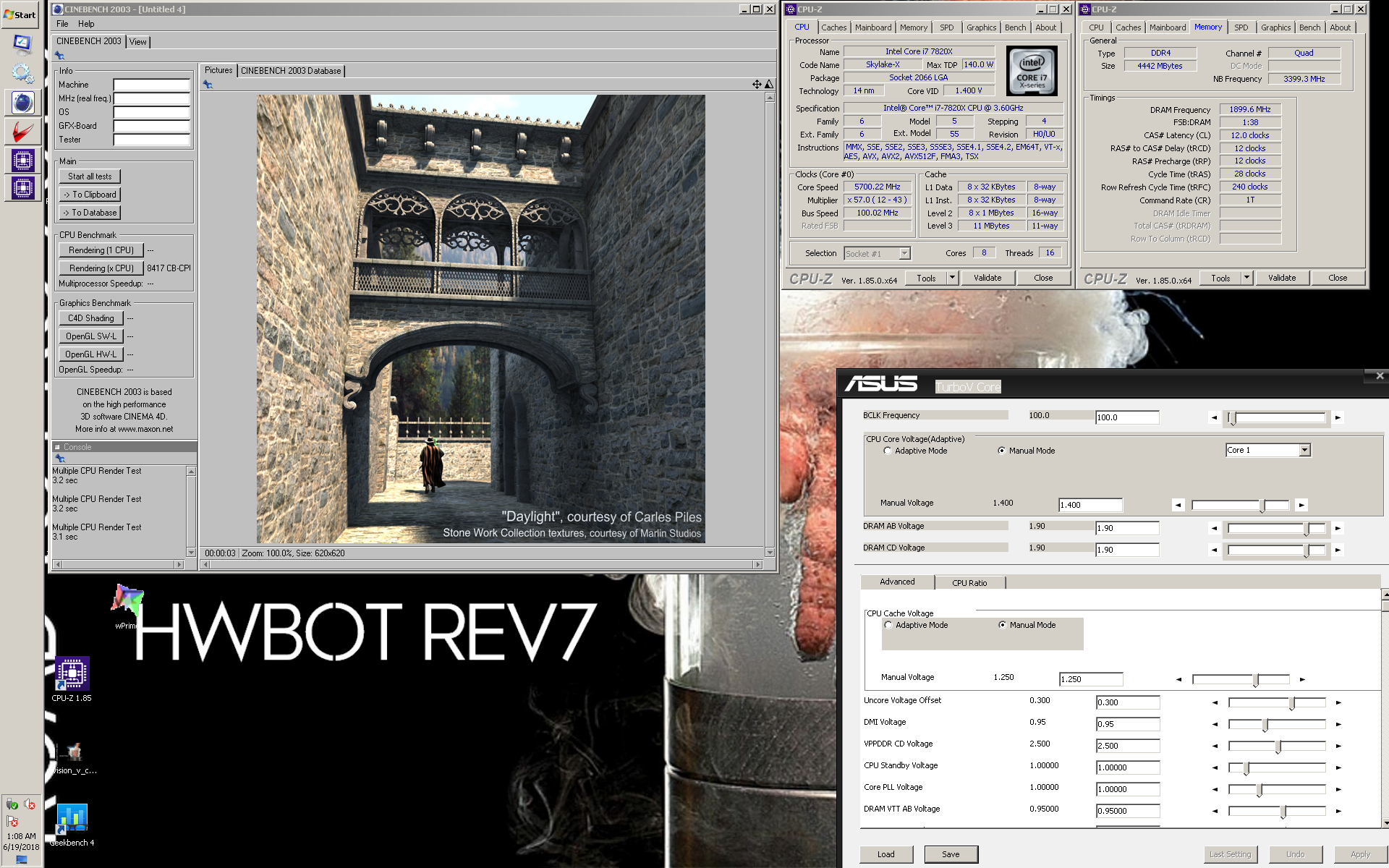The height and width of the screenshot is (868, 1389).
Task: Open the wPrime desktop shortcut
Action: [x=127, y=607]
